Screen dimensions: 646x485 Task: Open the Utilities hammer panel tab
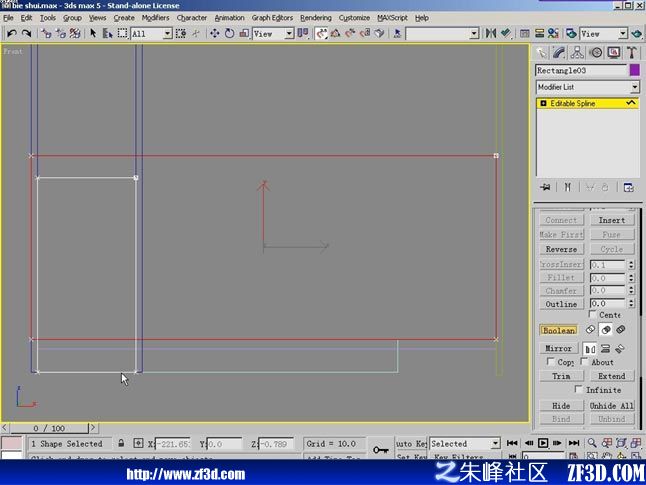632,53
